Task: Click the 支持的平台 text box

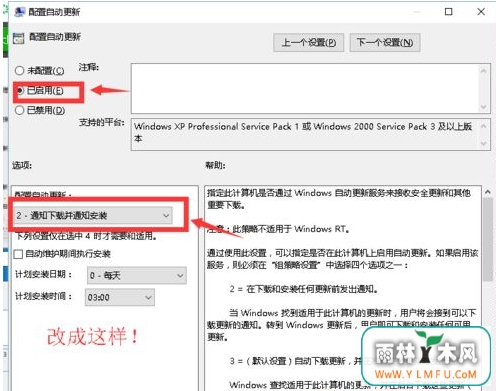Action: (305, 134)
